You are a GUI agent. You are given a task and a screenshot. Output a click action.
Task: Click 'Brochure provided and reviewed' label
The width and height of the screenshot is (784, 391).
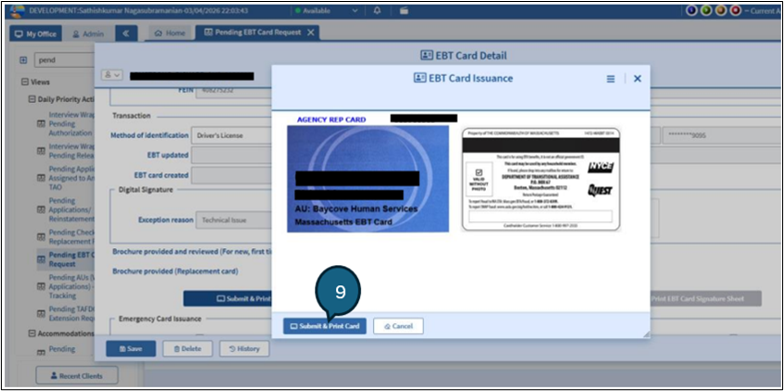192,251
